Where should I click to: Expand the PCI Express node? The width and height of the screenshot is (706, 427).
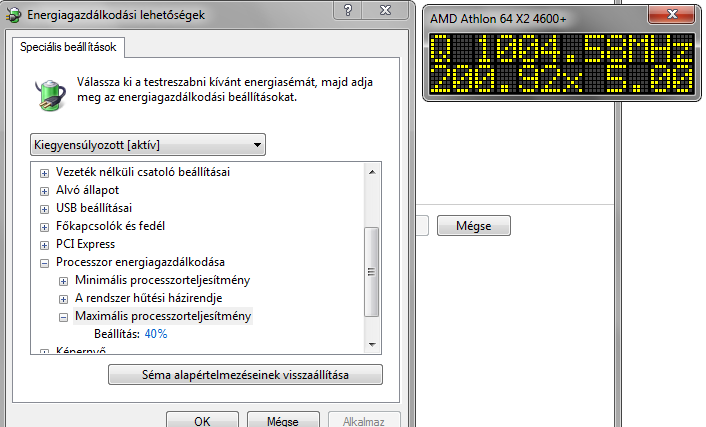pos(44,245)
